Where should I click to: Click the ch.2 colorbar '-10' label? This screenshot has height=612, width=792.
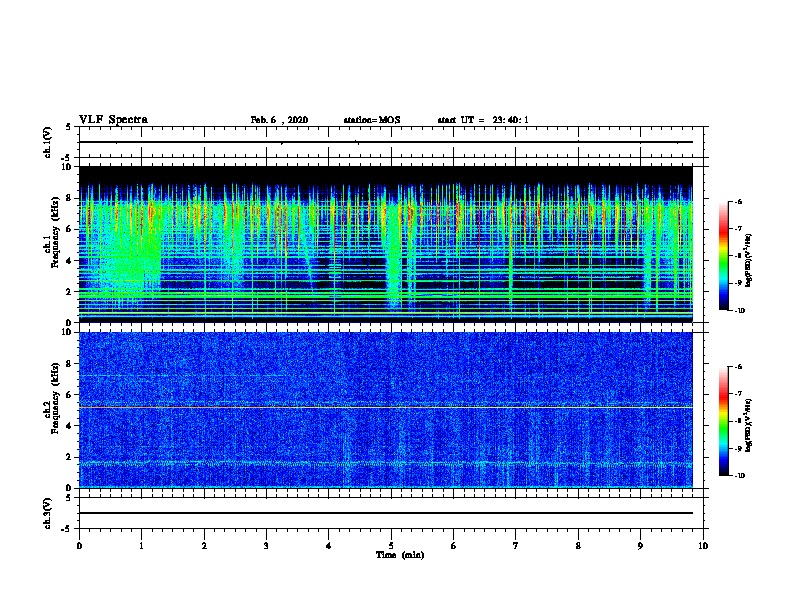(x=739, y=476)
